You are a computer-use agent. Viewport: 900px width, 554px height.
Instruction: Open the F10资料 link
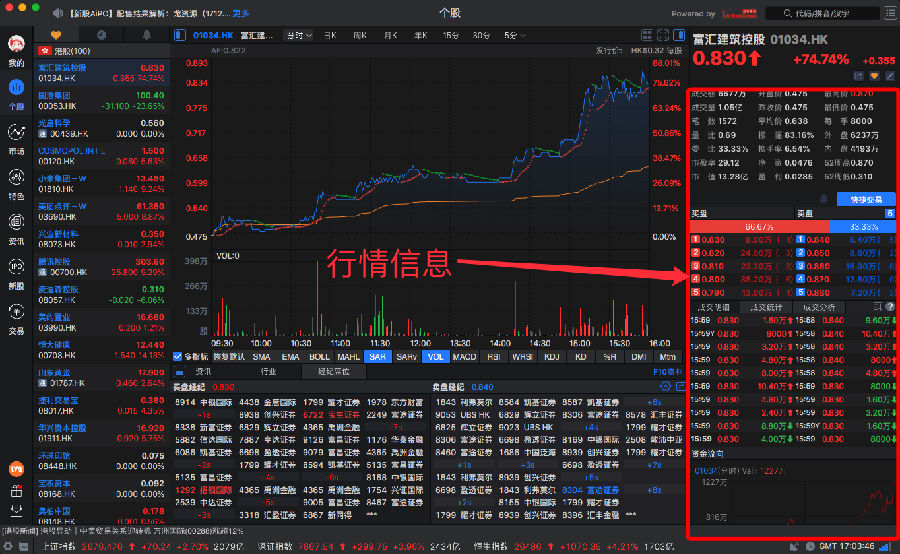(668, 371)
